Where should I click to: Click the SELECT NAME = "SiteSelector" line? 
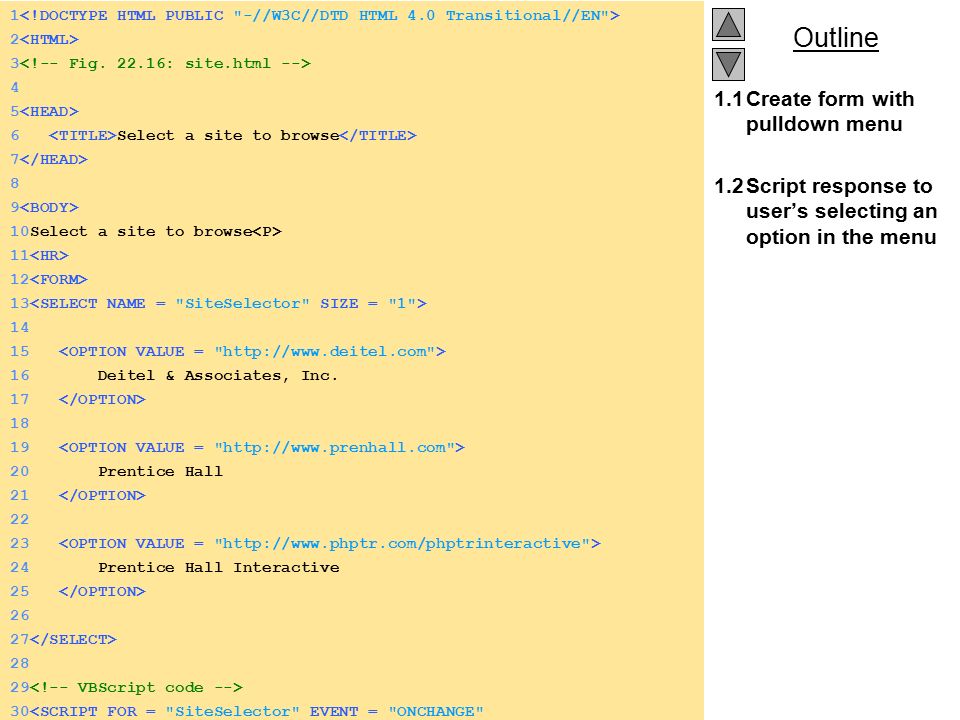pos(228,304)
